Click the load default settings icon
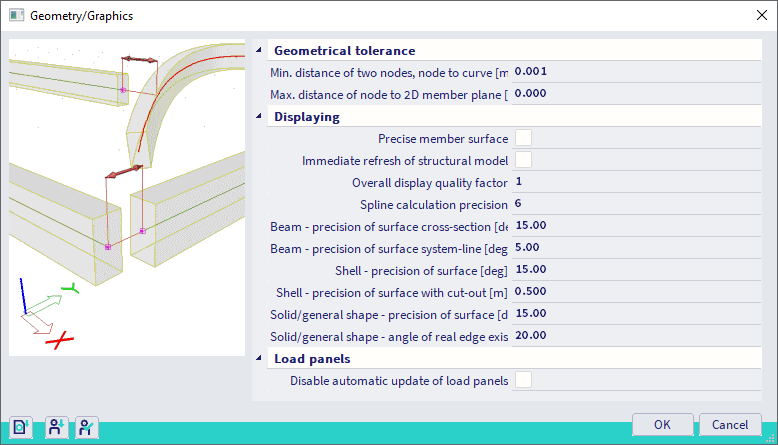The height and width of the screenshot is (445, 778). (21, 427)
